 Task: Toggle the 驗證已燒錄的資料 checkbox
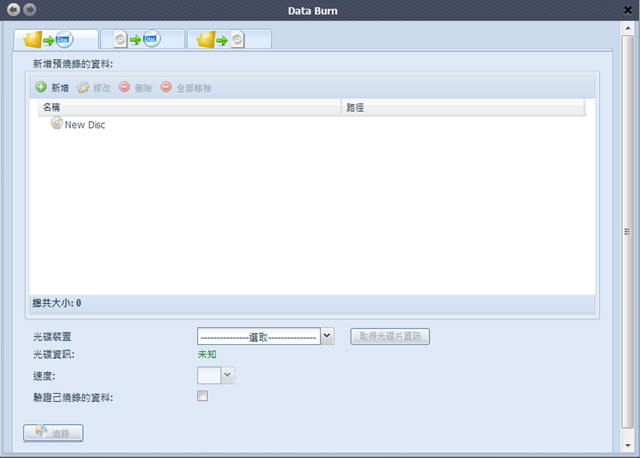(202, 396)
